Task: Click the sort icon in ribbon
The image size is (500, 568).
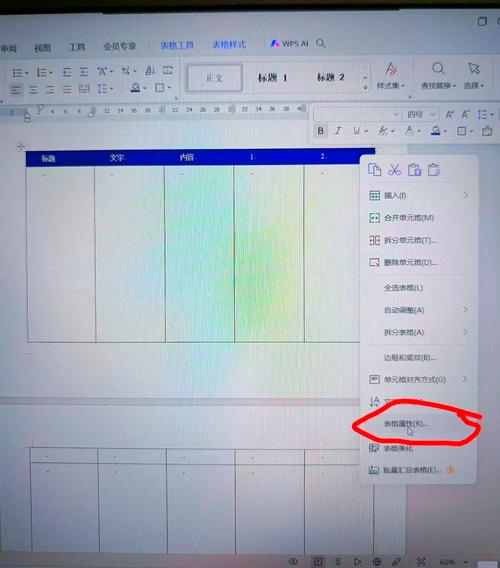Action: pyautogui.click(x=150, y=70)
